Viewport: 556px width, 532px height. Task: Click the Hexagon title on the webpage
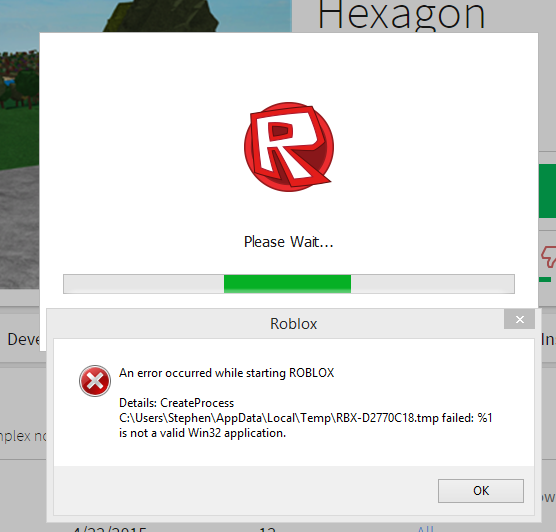[401, 15]
